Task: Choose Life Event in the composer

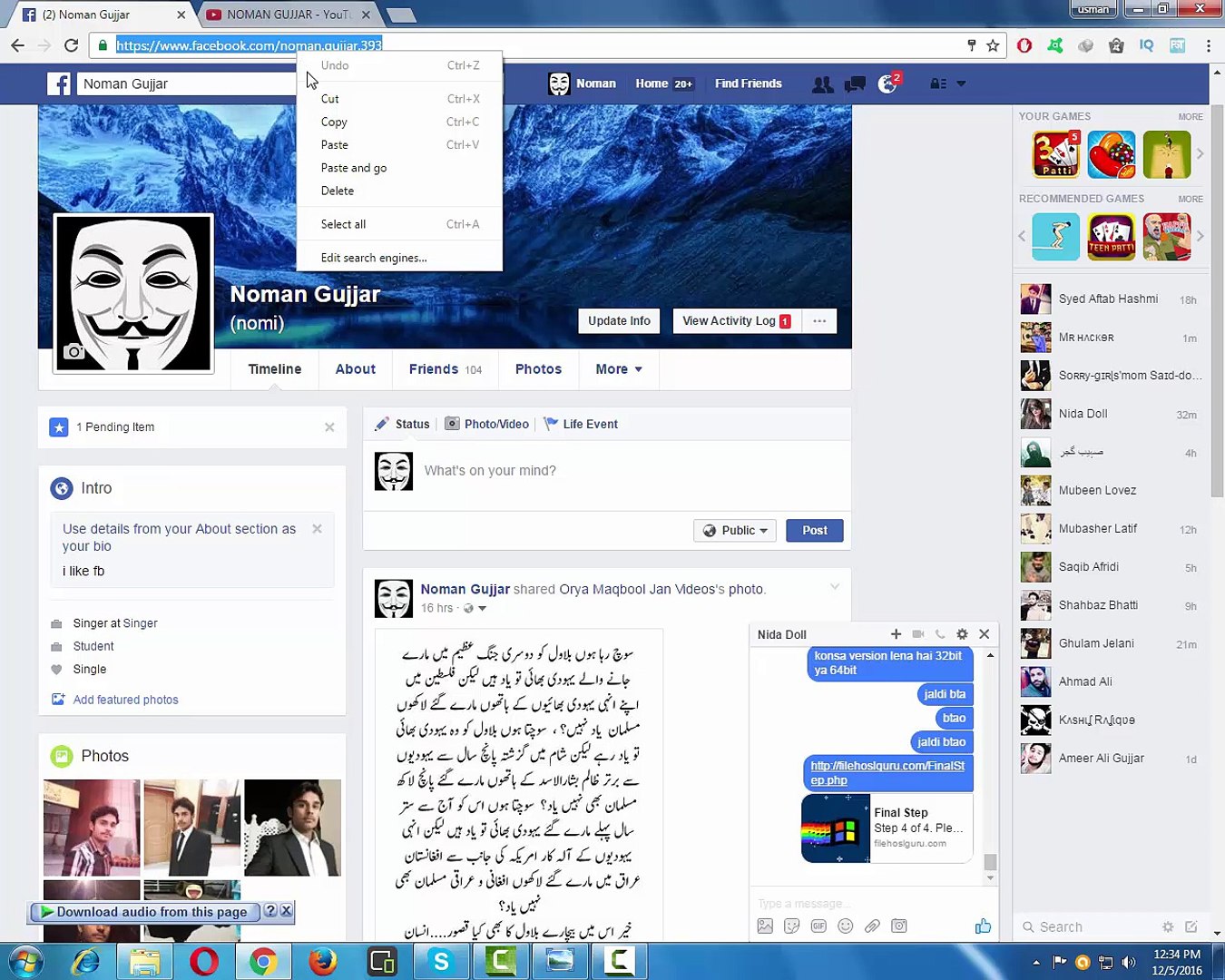Action: (x=581, y=424)
